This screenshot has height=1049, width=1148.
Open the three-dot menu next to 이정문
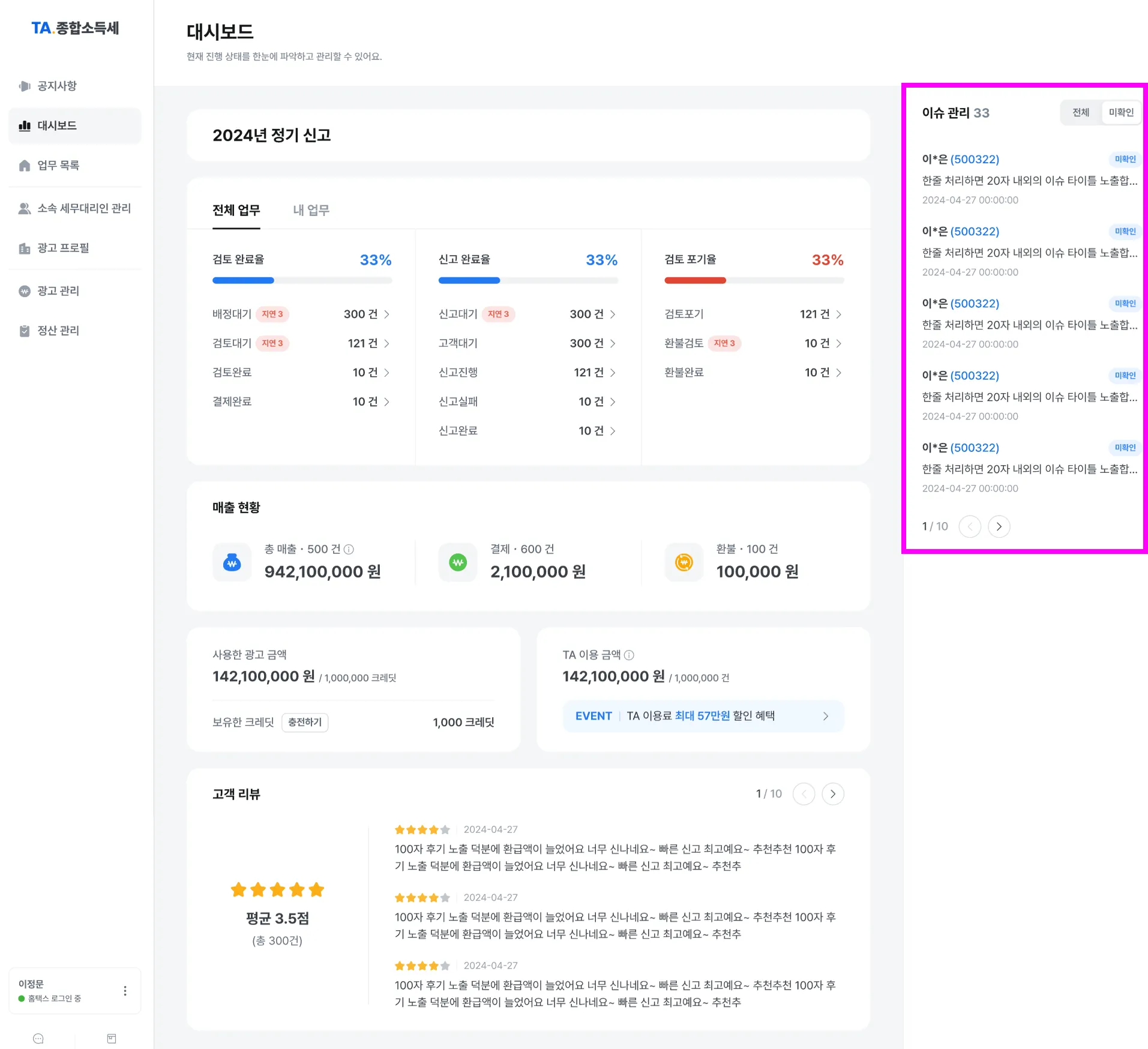point(125,990)
